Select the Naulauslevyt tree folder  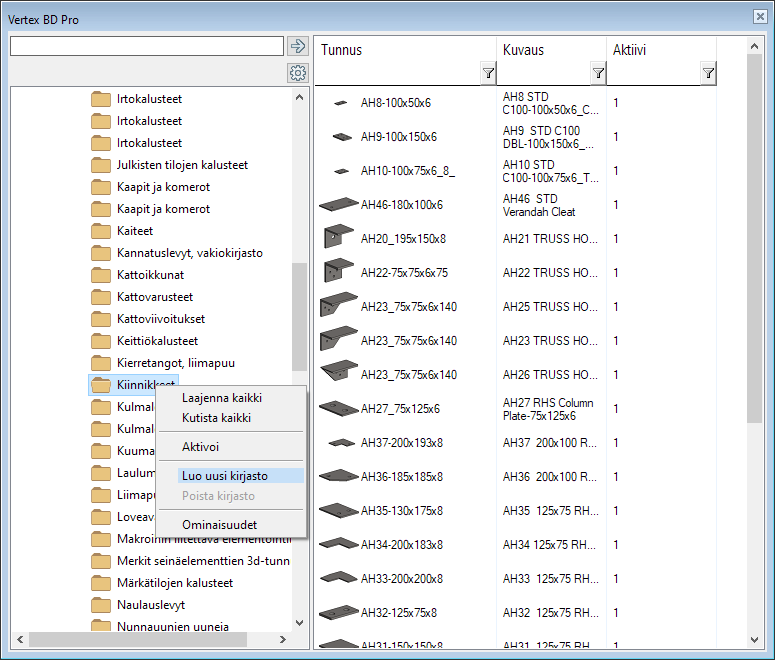click(x=150, y=605)
